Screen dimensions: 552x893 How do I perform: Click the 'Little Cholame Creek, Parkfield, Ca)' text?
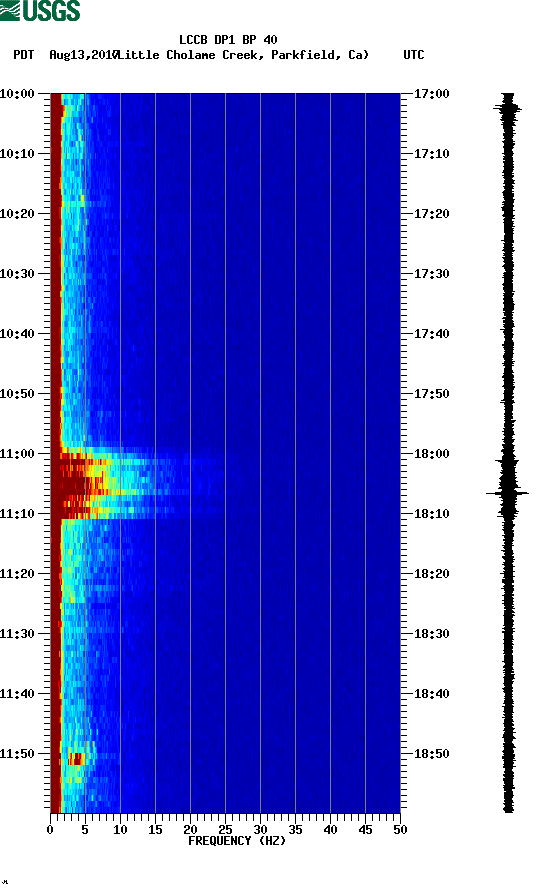(243, 55)
